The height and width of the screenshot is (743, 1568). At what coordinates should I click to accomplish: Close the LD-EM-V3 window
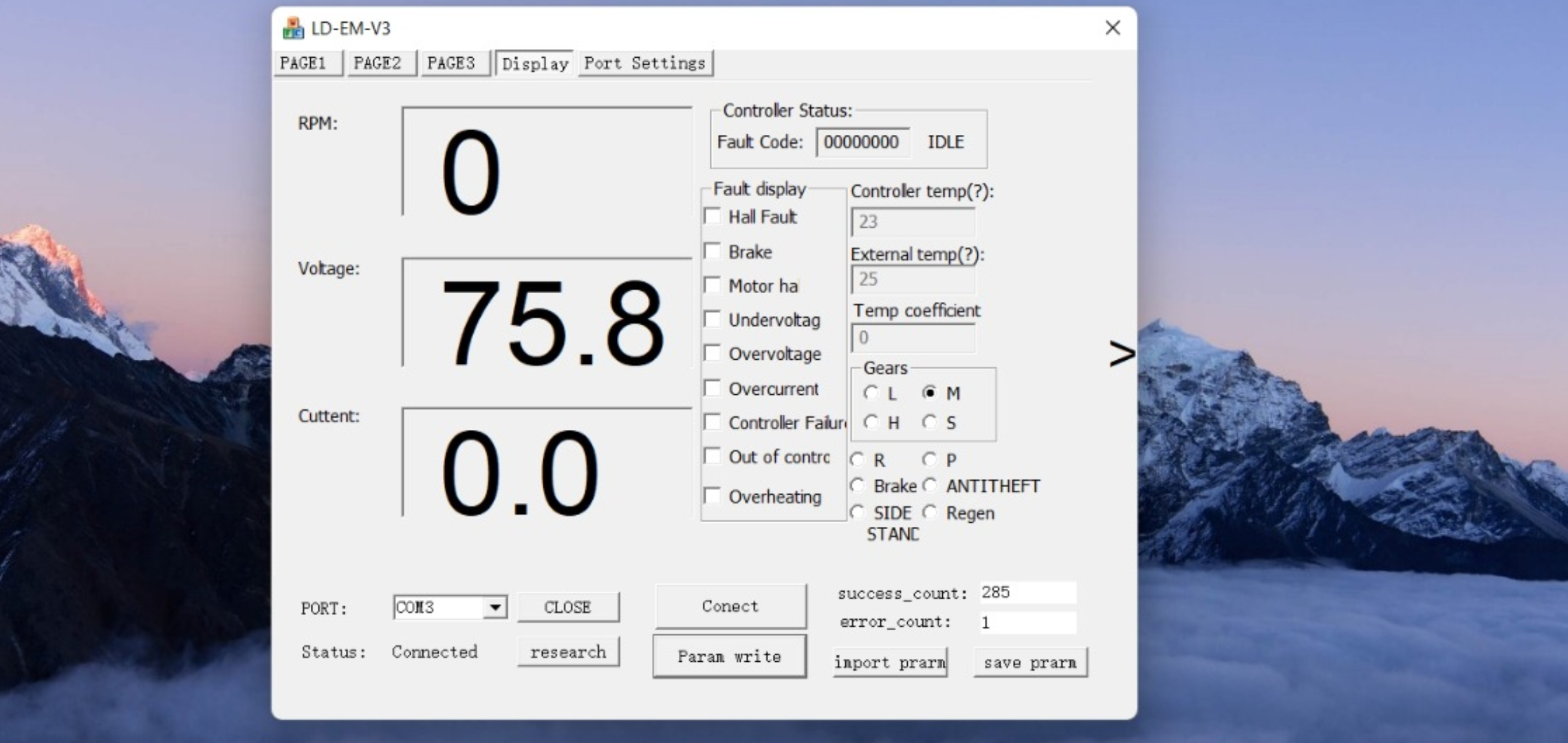[x=1112, y=28]
